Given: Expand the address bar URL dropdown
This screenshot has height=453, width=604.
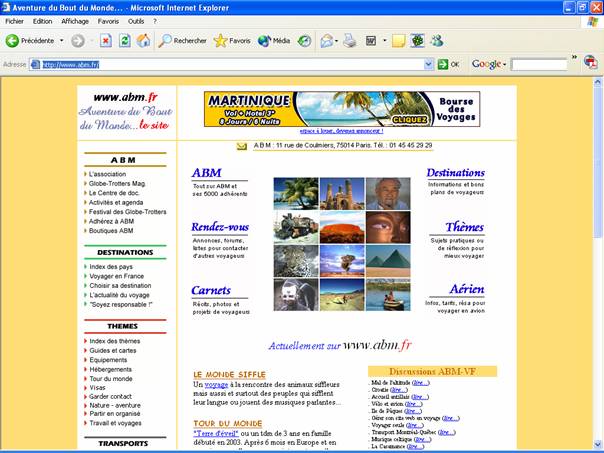Looking at the screenshot, I should point(428,64).
